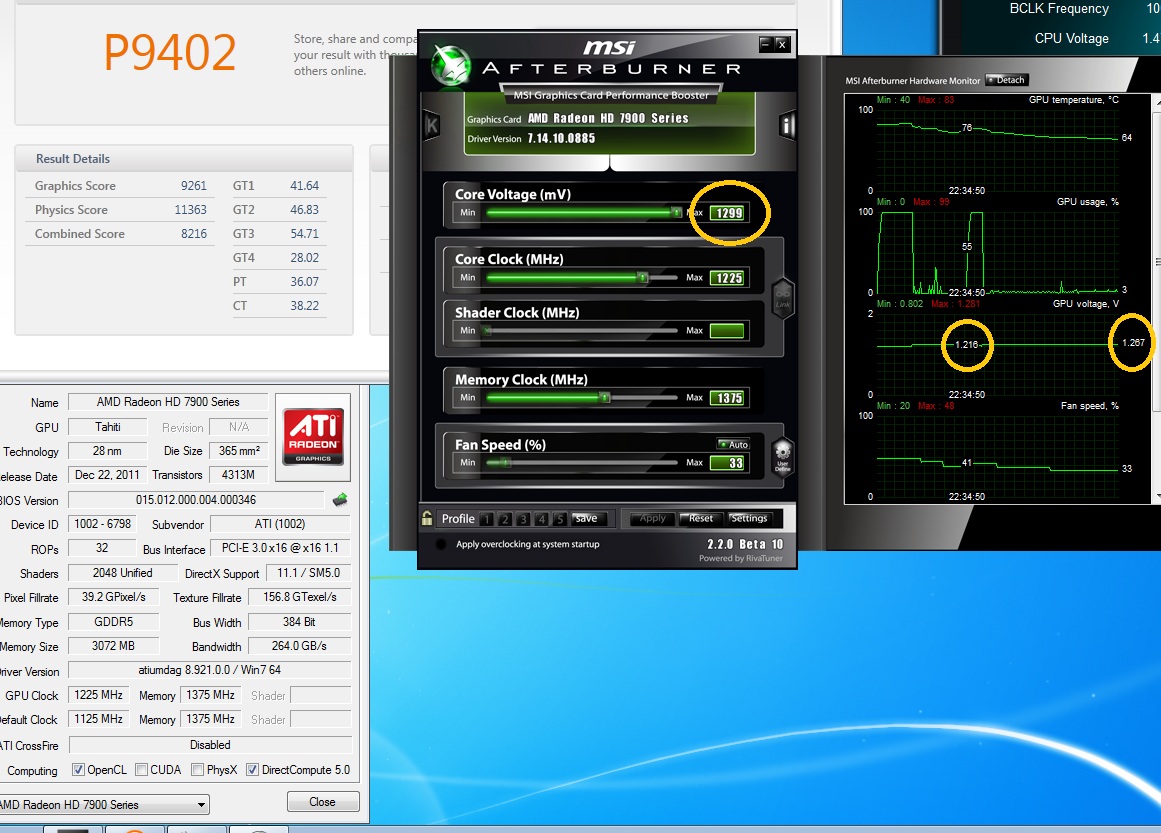1161x833 pixels.
Task: Click the Result Details header
Action: pyautogui.click(x=184, y=158)
